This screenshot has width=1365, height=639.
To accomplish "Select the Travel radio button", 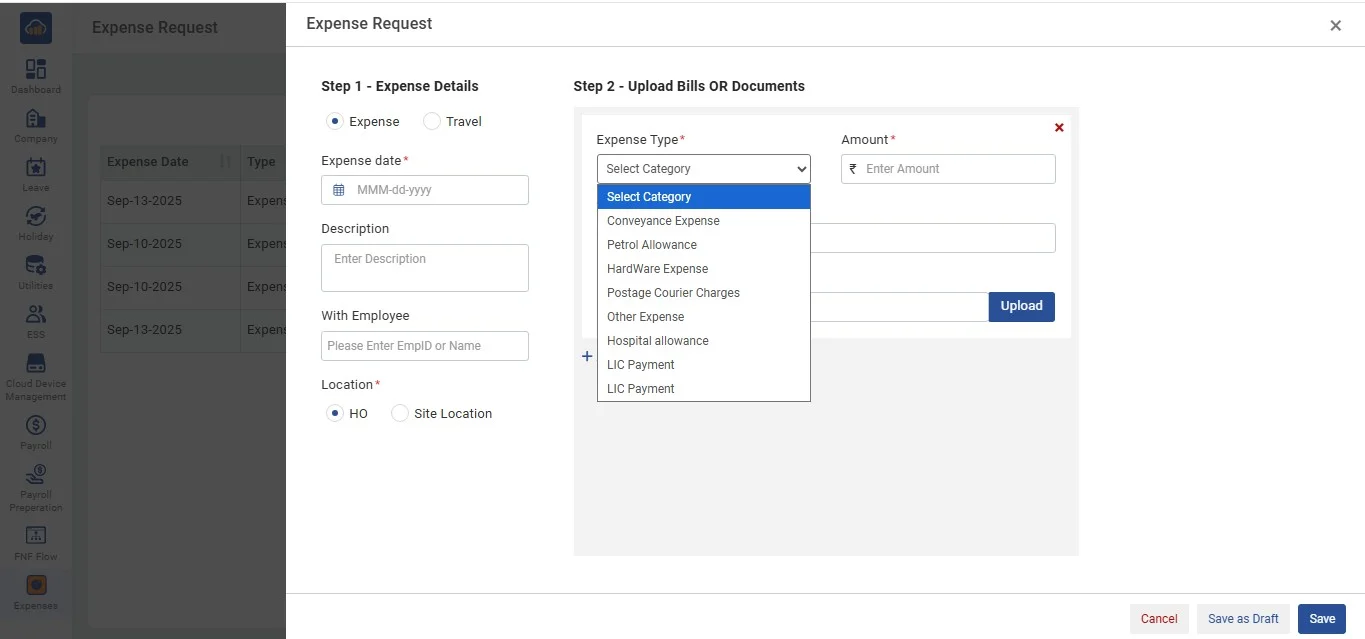I will pos(432,122).
